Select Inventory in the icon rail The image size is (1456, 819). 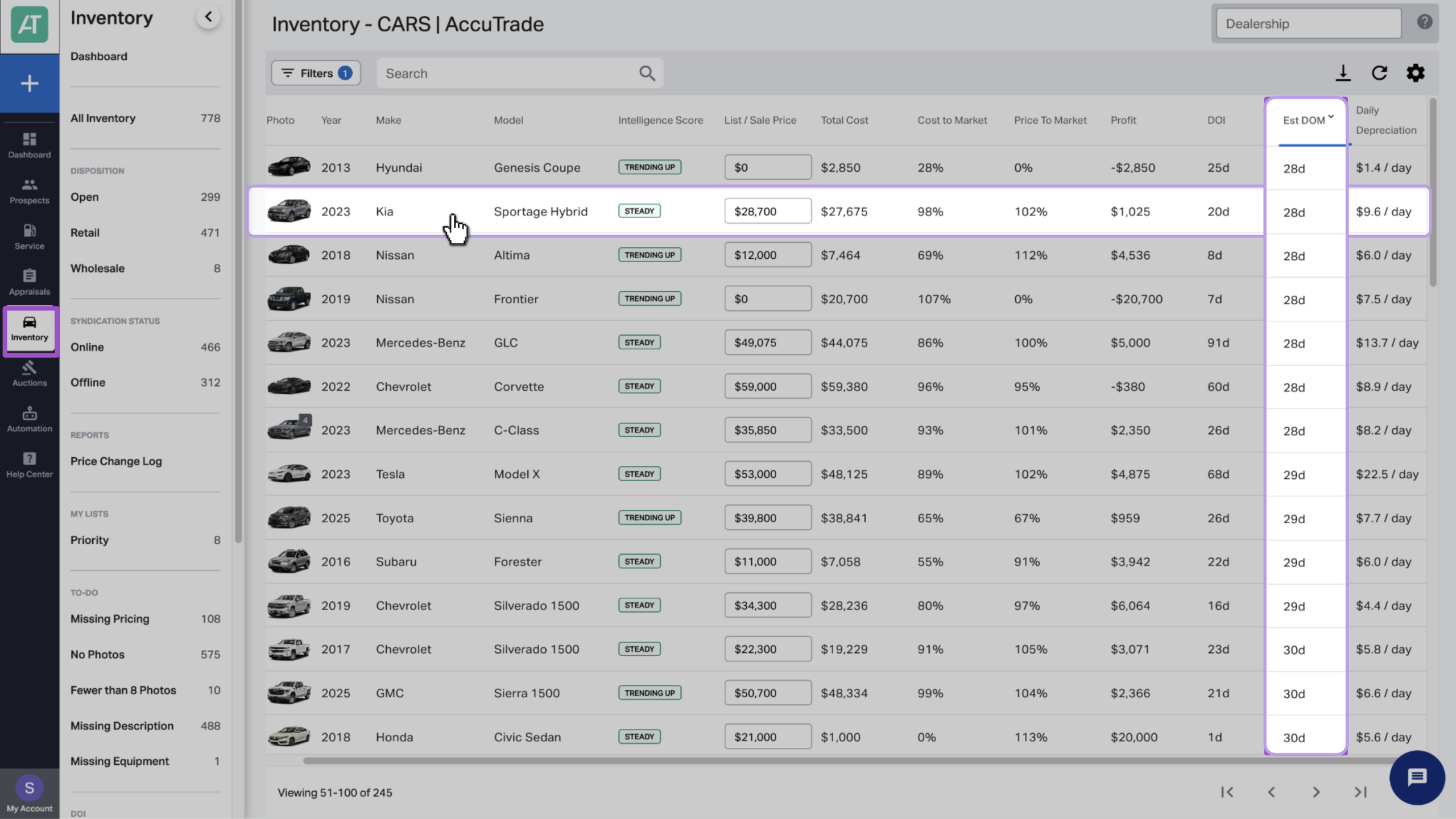[30, 329]
